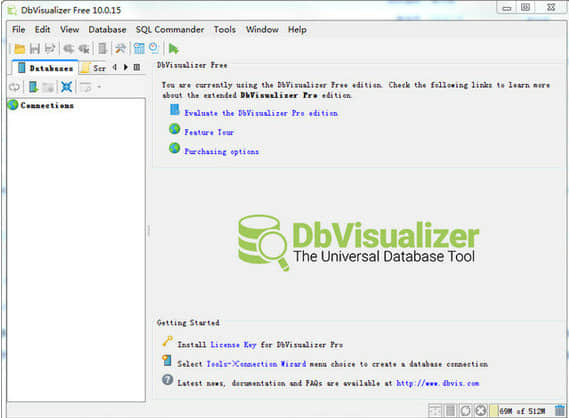Open the Purchasing options link
The width and height of the screenshot is (569, 418).
(x=222, y=152)
